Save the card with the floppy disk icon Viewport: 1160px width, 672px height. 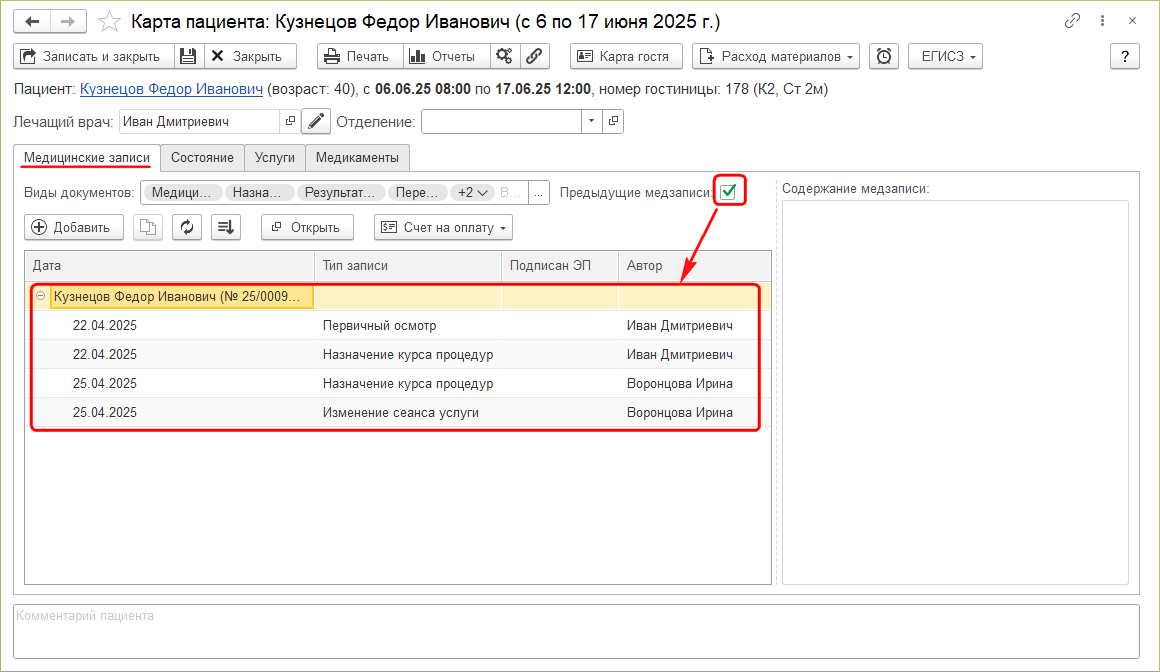coord(188,56)
